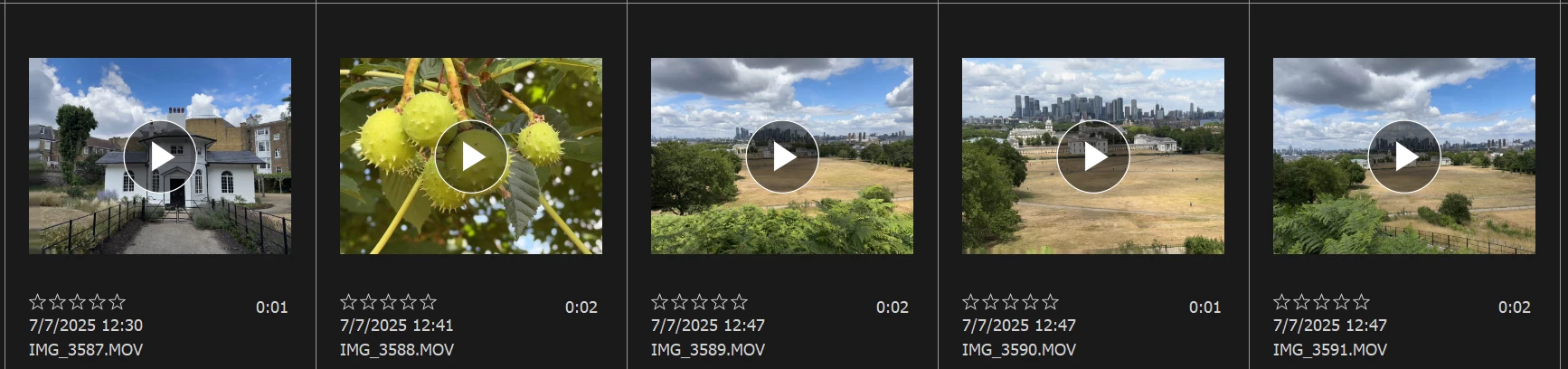1568x369 pixels.
Task: Play the IMG_3587.MOV white cottage video
Action: [160, 156]
